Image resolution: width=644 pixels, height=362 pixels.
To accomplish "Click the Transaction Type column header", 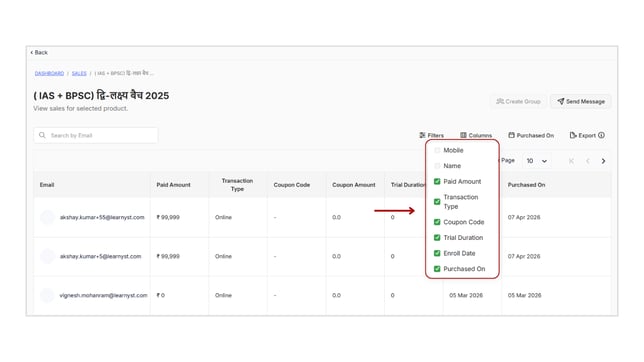I will point(237,185).
